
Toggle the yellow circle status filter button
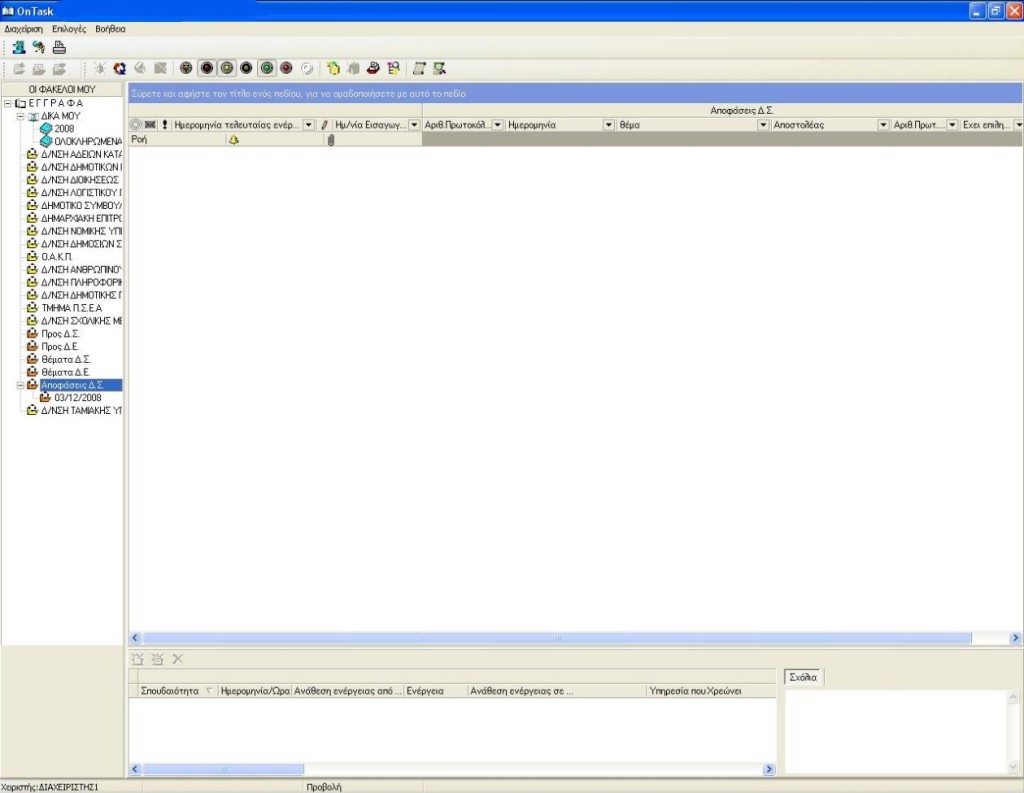coord(226,69)
